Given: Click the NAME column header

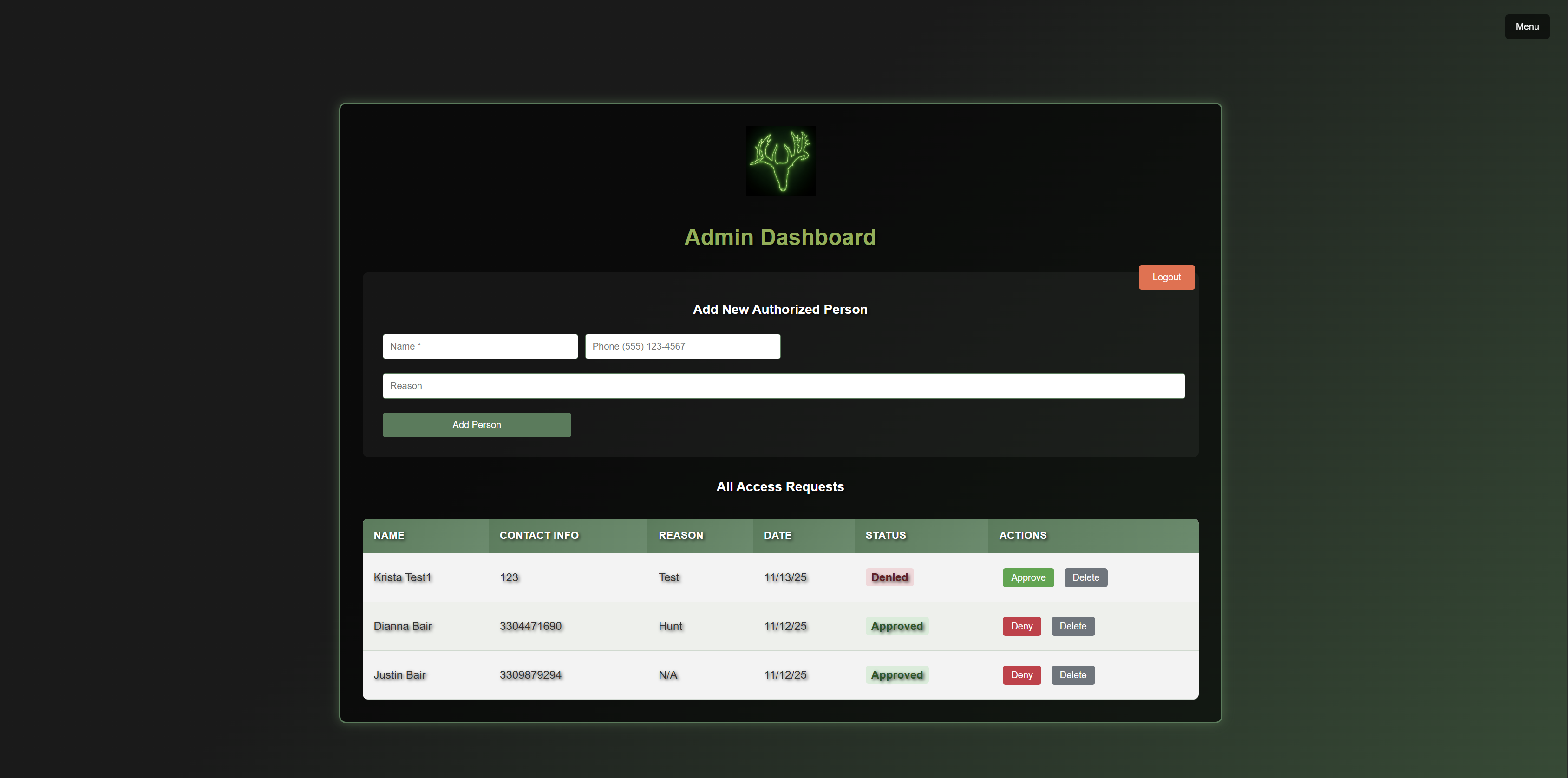Looking at the screenshot, I should 389,535.
